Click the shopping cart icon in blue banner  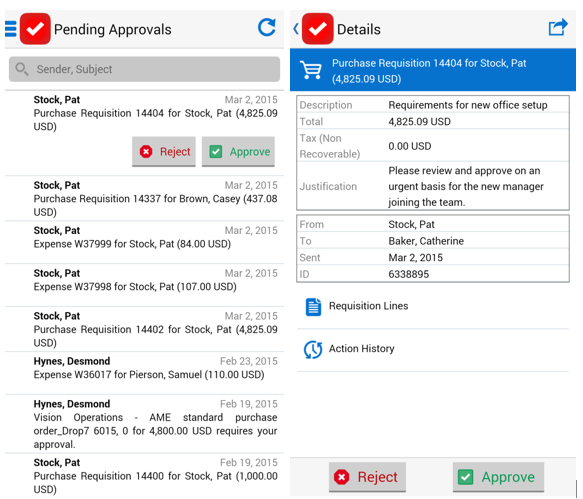(311, 70)
